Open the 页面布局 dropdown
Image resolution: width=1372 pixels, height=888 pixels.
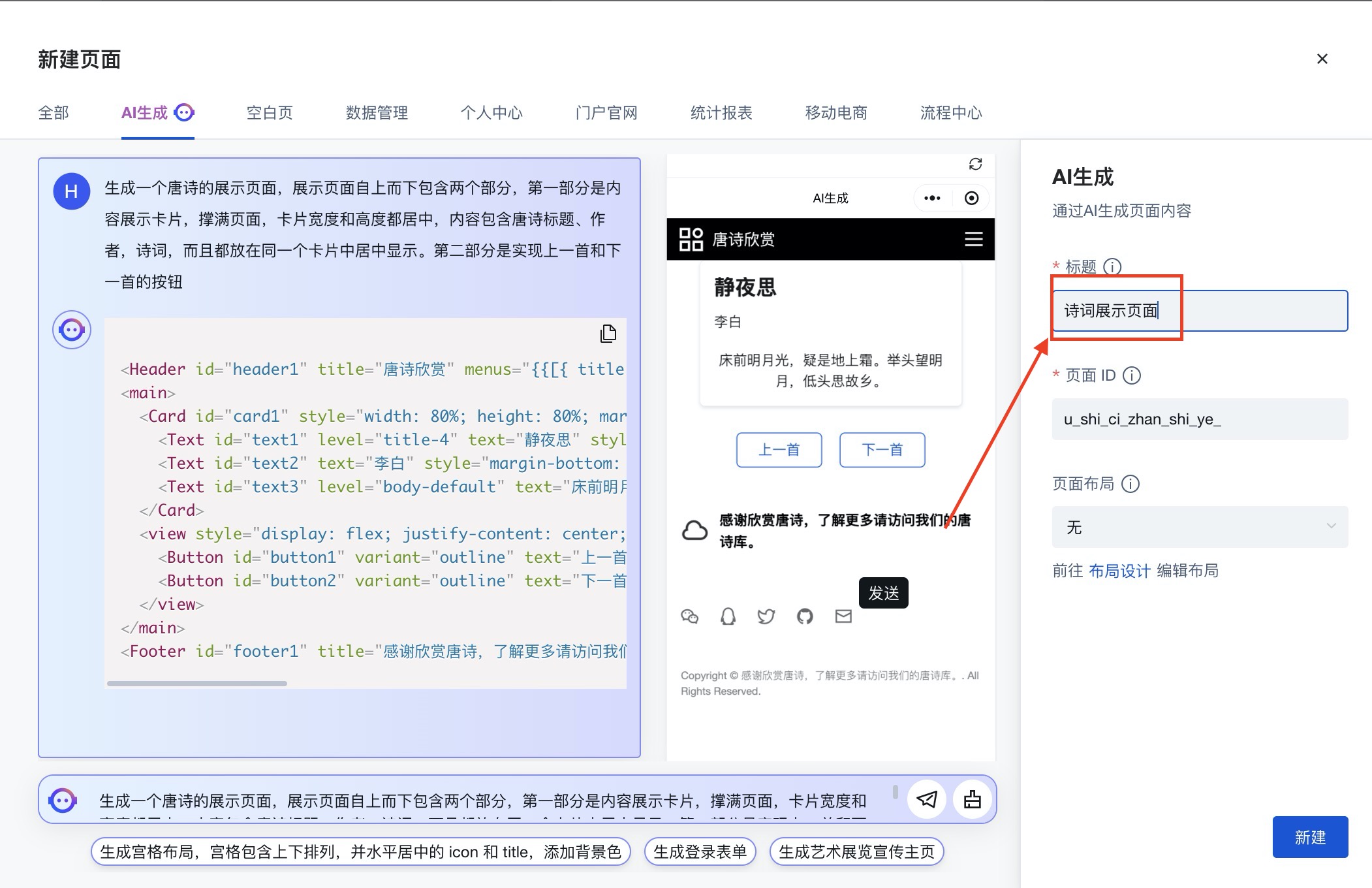pos(1200,527)
